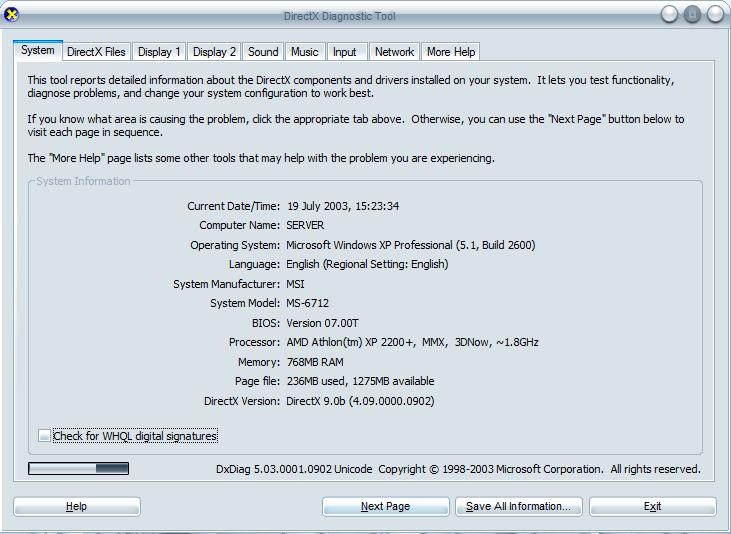
Task: Click the DirectX icon in the title bar
Action: (11, 14)
